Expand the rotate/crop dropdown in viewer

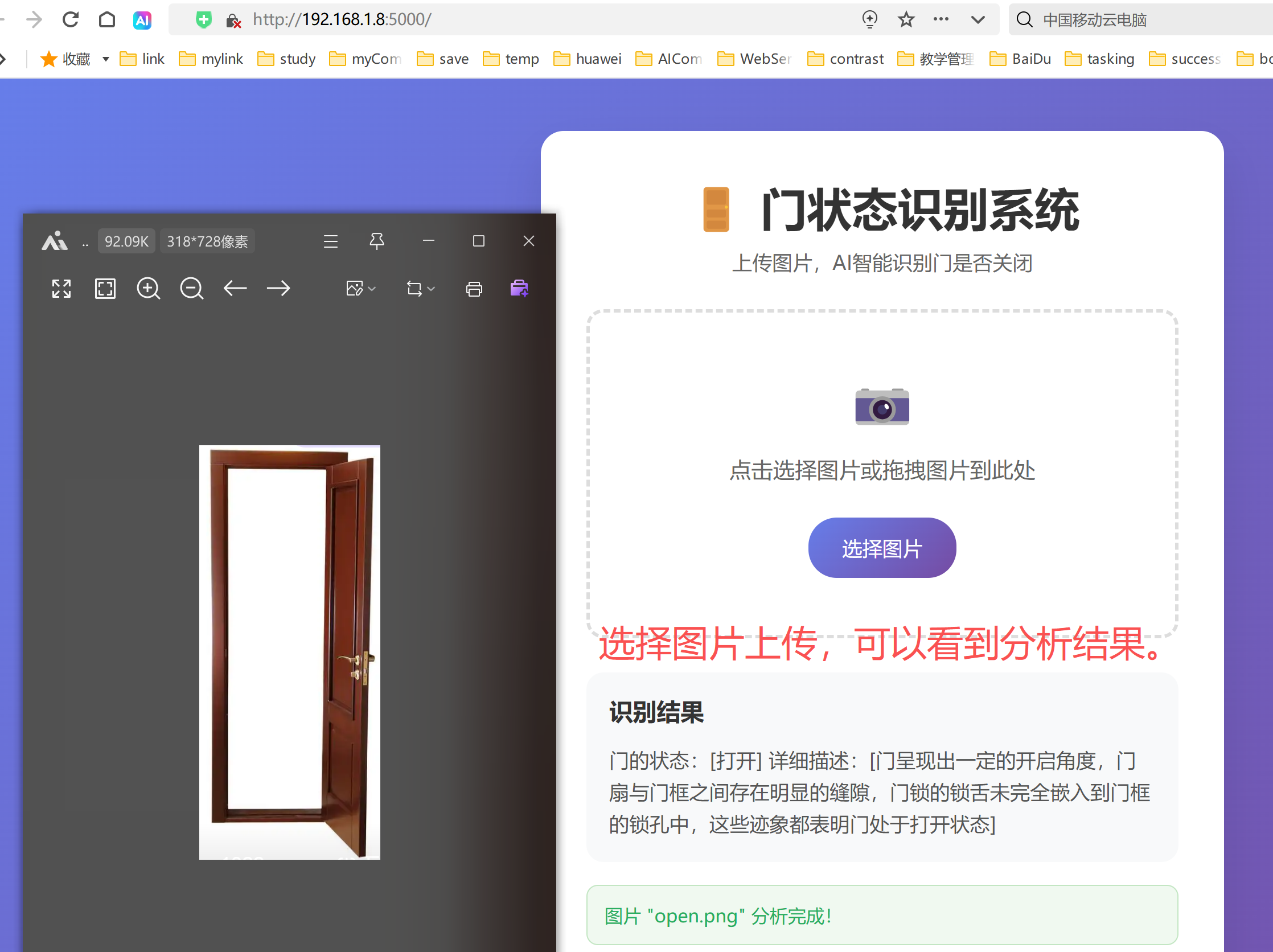431,289
